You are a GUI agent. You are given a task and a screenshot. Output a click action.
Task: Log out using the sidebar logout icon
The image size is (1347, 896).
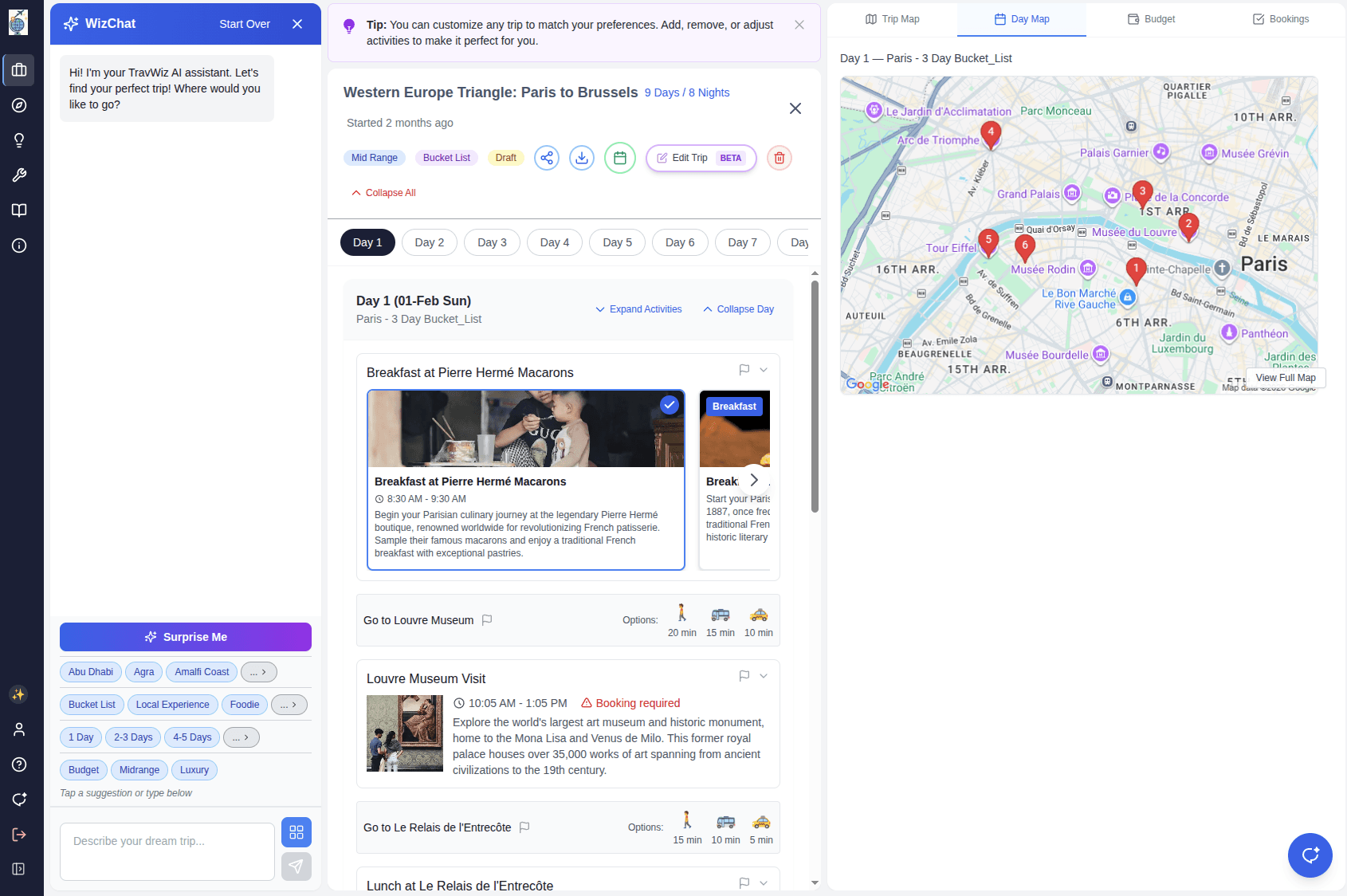[x=19, y=834]
